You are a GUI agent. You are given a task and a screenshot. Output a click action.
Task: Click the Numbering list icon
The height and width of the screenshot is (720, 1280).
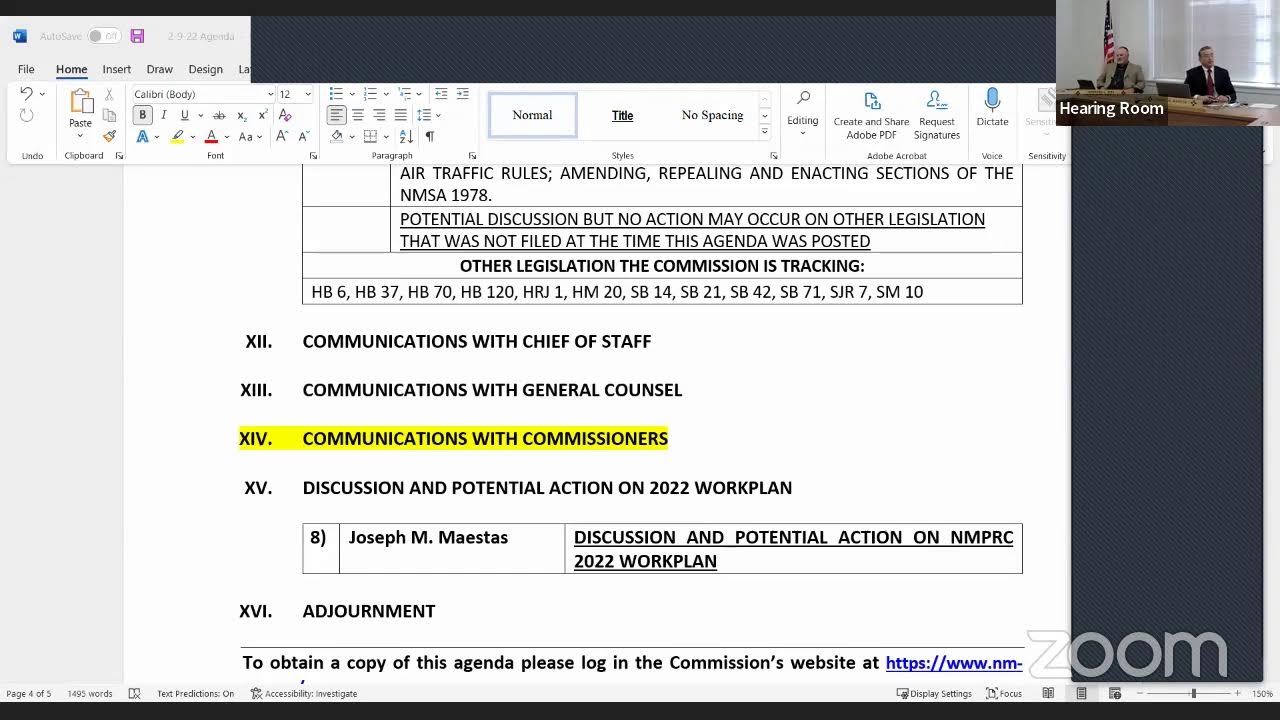pyautogui.click(x=370, y=94)
